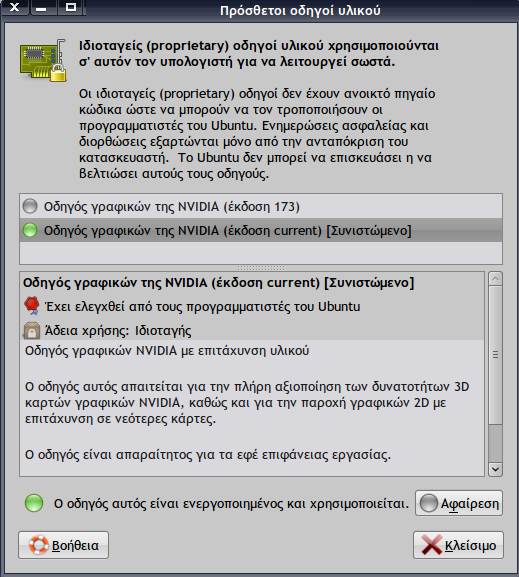Click the pane divider handle between list and details

[x=261, y=268]
